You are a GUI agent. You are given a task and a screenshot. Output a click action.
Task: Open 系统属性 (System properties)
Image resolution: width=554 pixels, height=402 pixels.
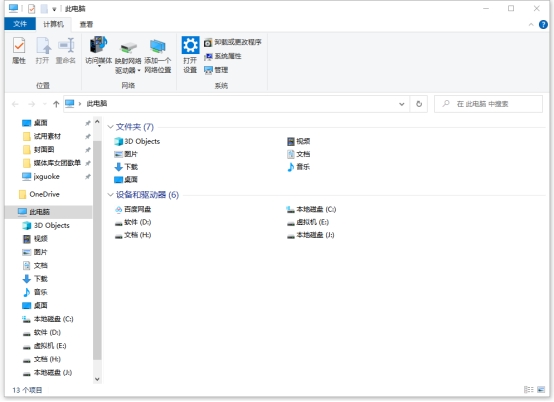coord(223,56)
